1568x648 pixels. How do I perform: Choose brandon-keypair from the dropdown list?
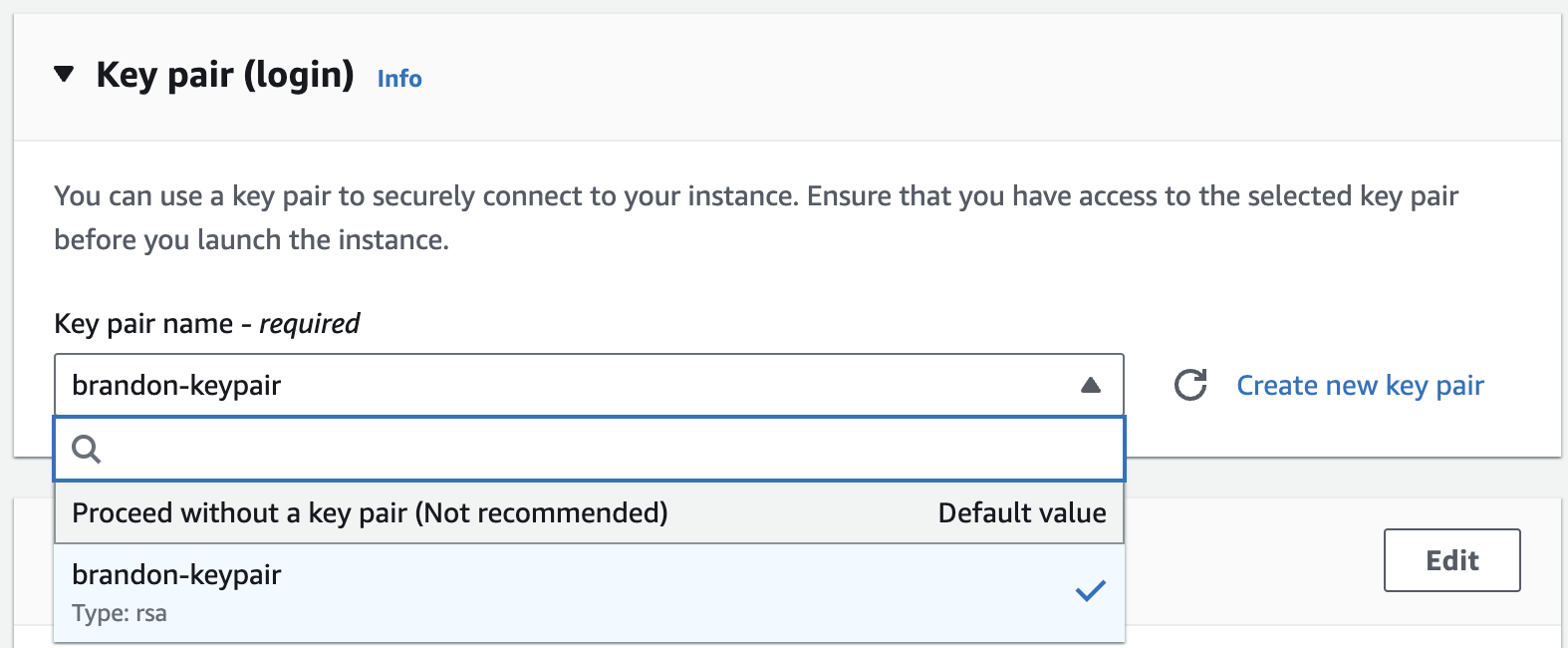click(x=589, y=593)
